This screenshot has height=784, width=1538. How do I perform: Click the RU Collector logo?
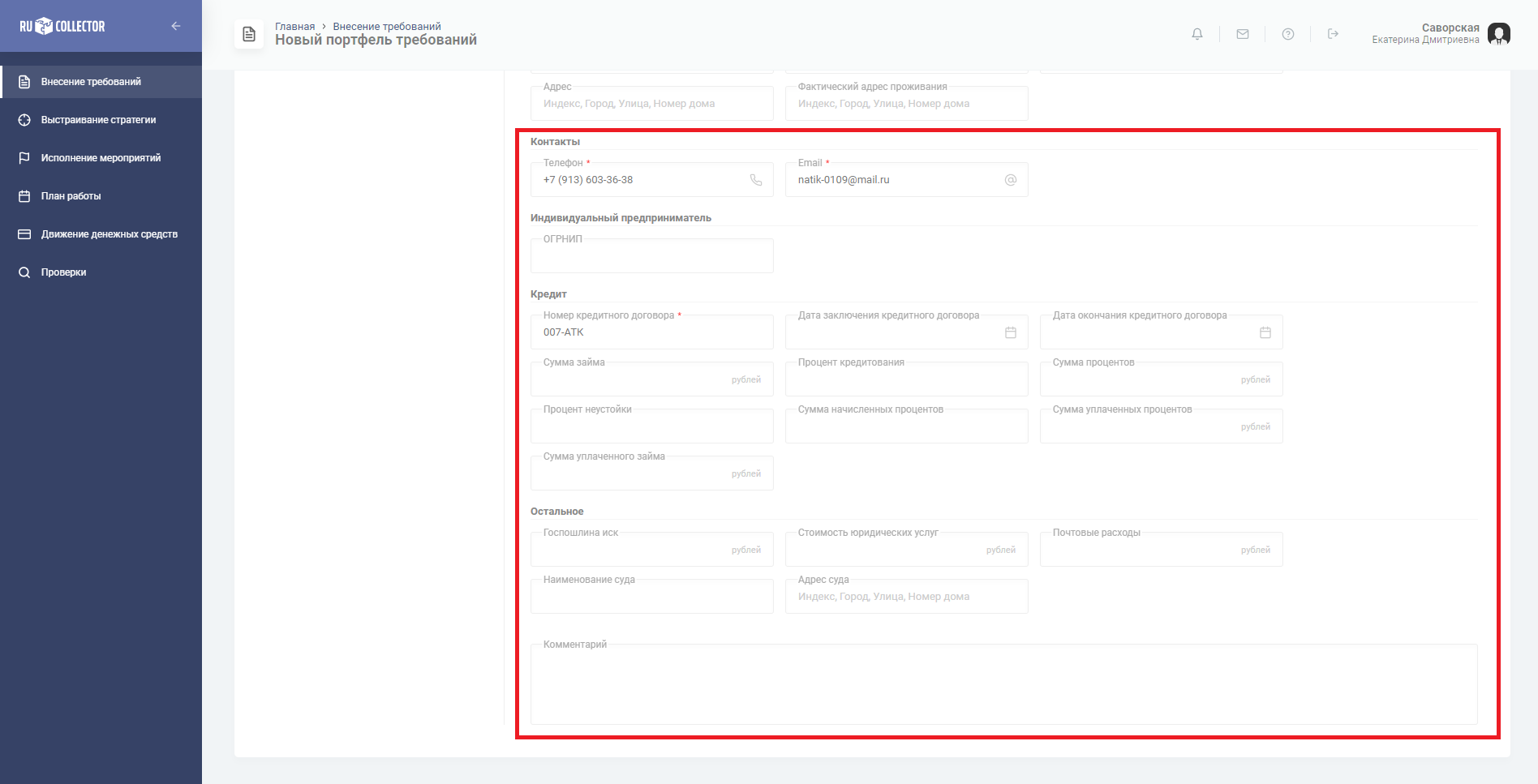[62, 26]
